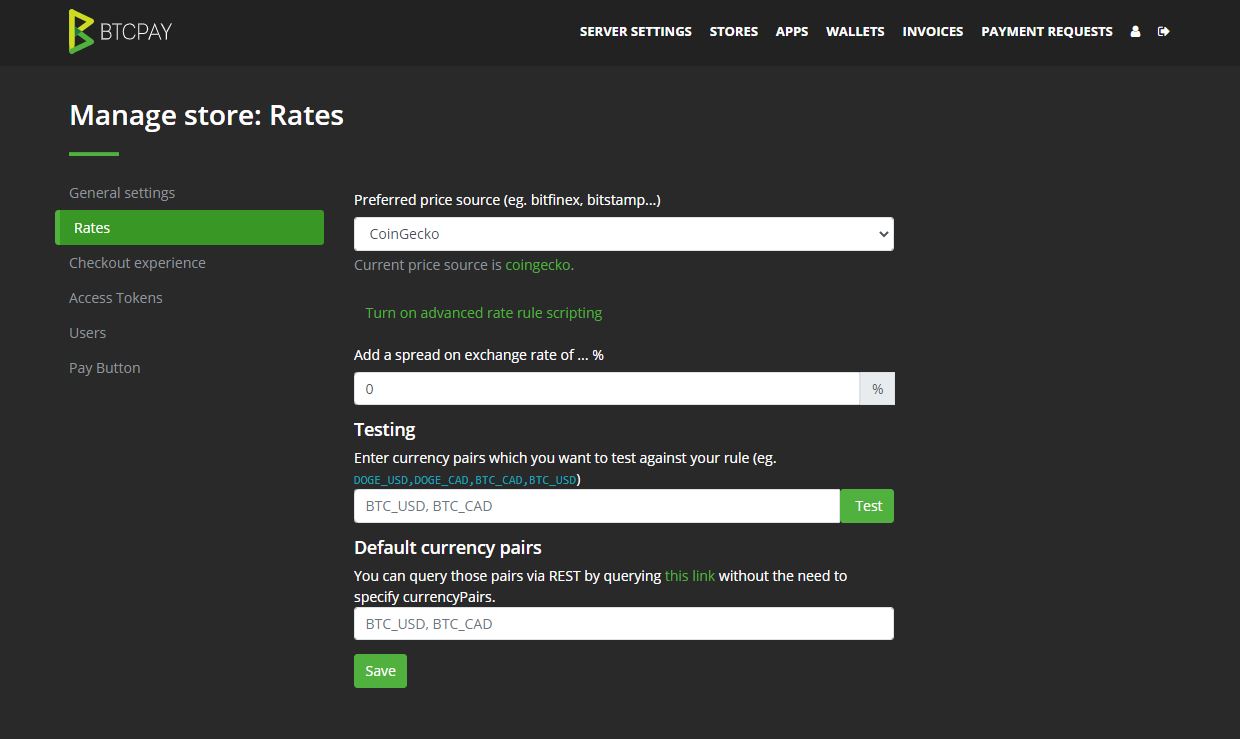This screenshot has width=1240, height=739.
Task: Navigate to Wallets
Action: point(855,32)
